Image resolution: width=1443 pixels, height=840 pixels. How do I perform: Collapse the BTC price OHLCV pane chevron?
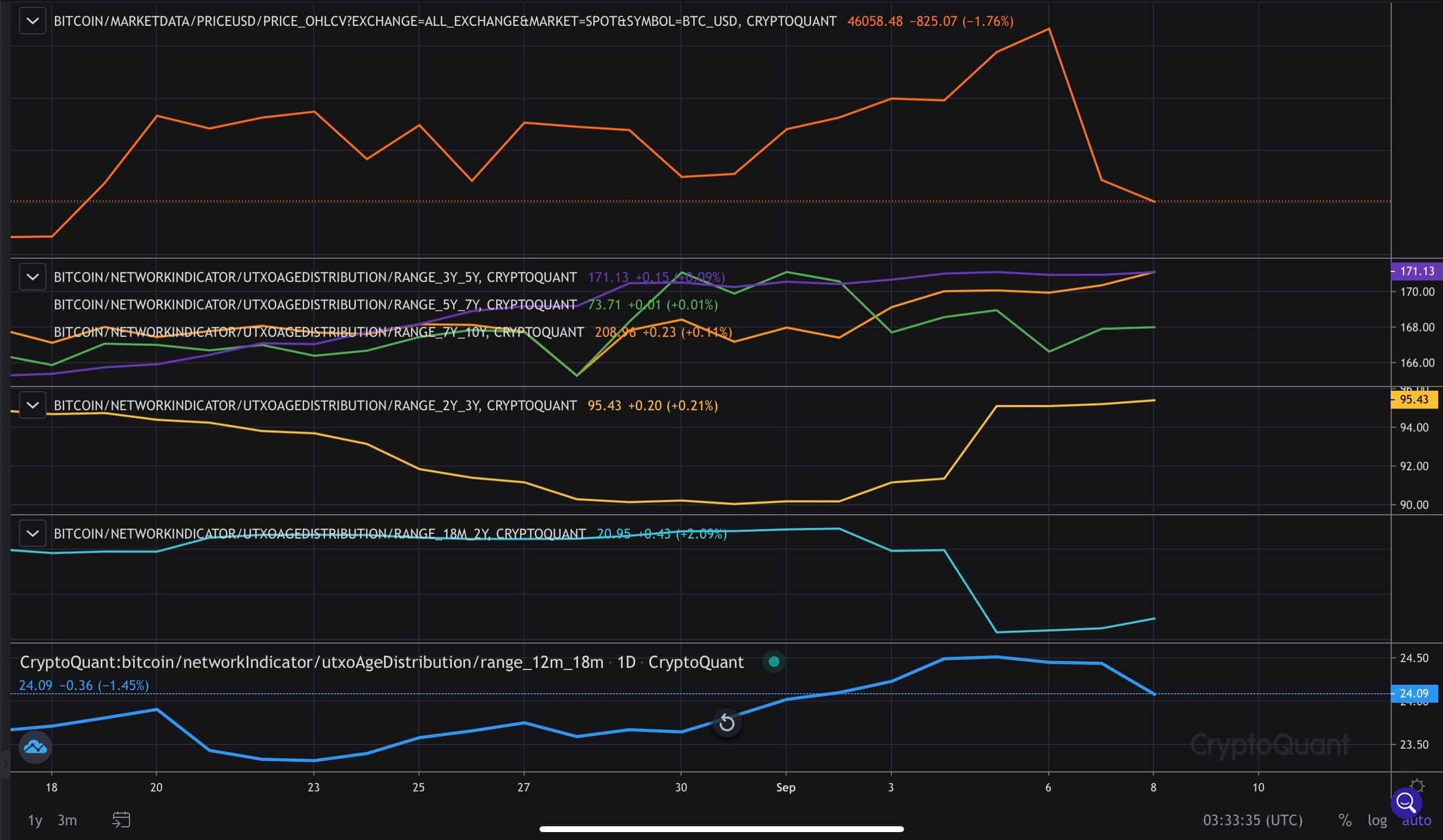point(33,21)
